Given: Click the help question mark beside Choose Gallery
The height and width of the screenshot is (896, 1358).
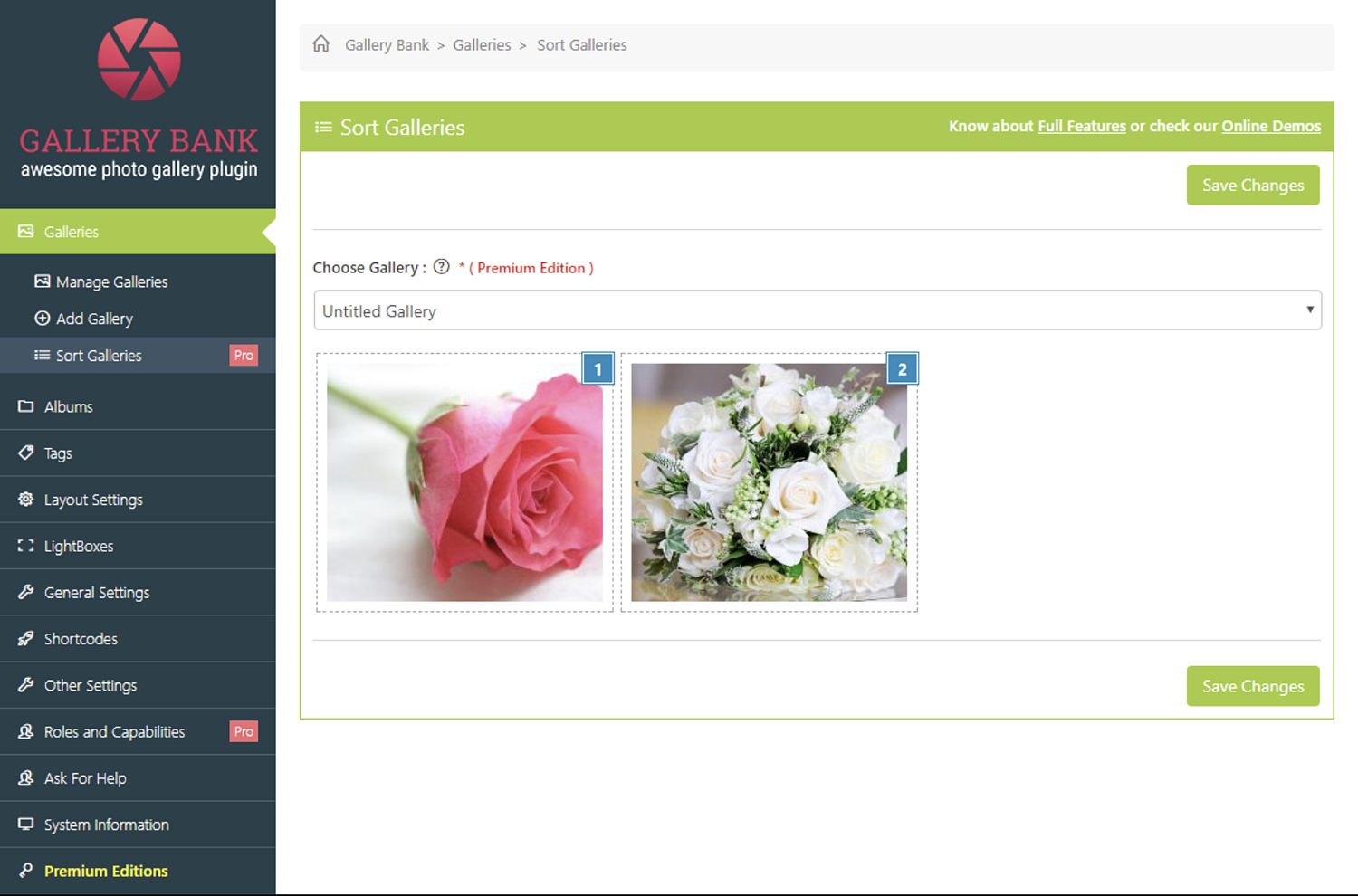Looking at the screenshot, I should (442, 267).
